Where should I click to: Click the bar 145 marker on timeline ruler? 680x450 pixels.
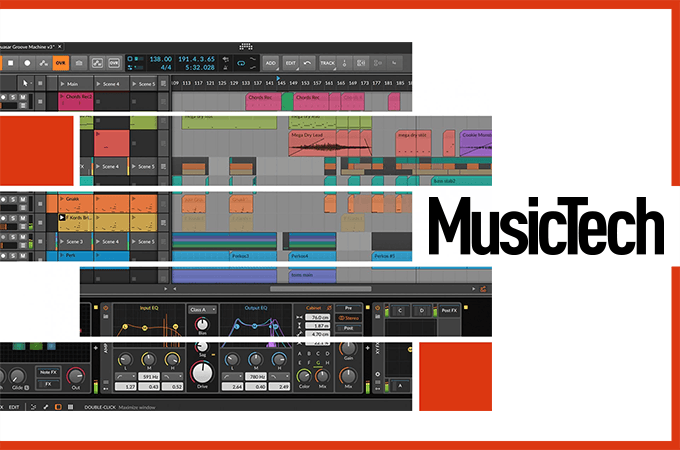281,83
